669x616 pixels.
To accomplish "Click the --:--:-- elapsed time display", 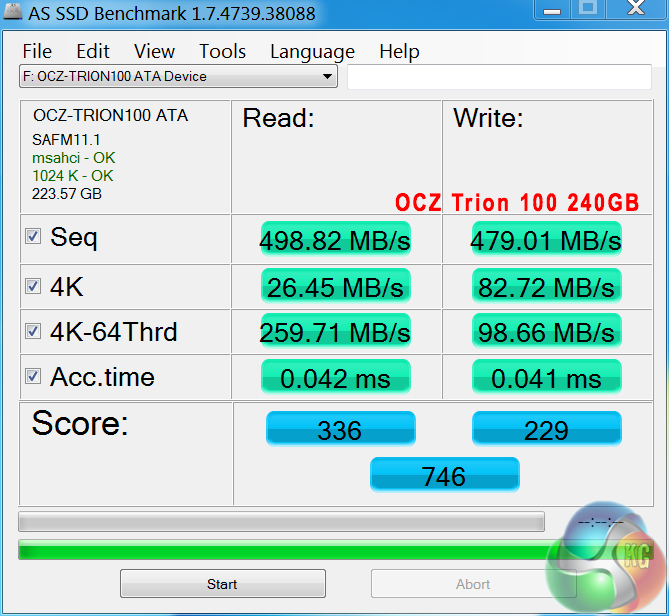I will pos(601,523).
